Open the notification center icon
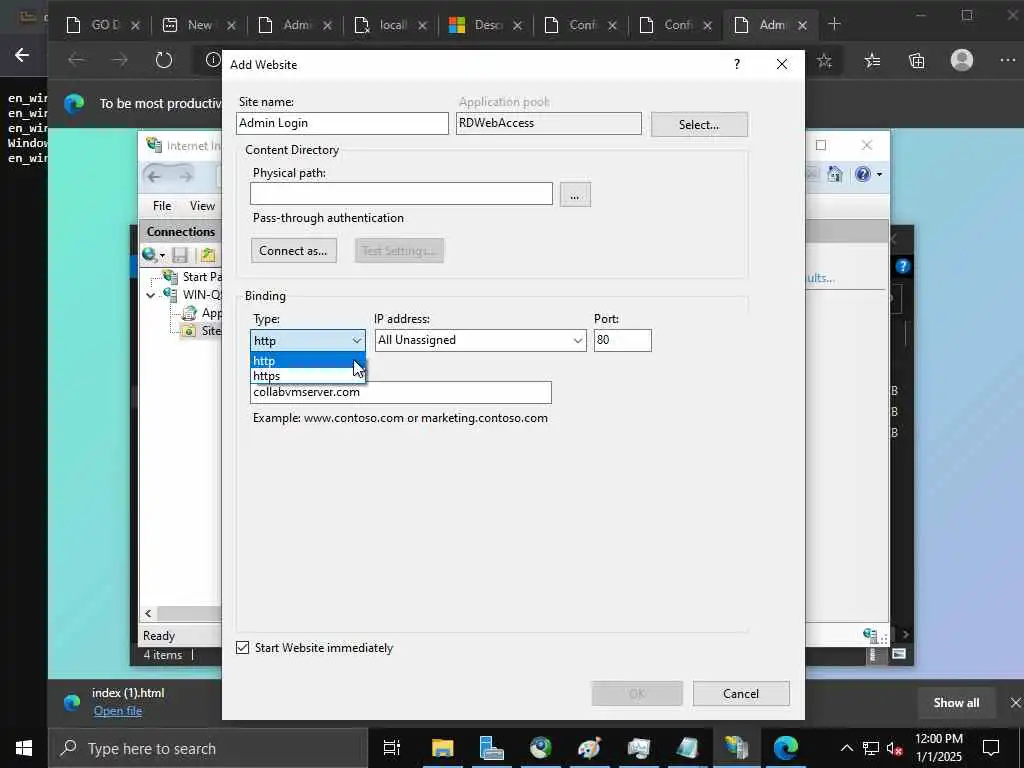 pyautogui.click(x=991, y=748)
